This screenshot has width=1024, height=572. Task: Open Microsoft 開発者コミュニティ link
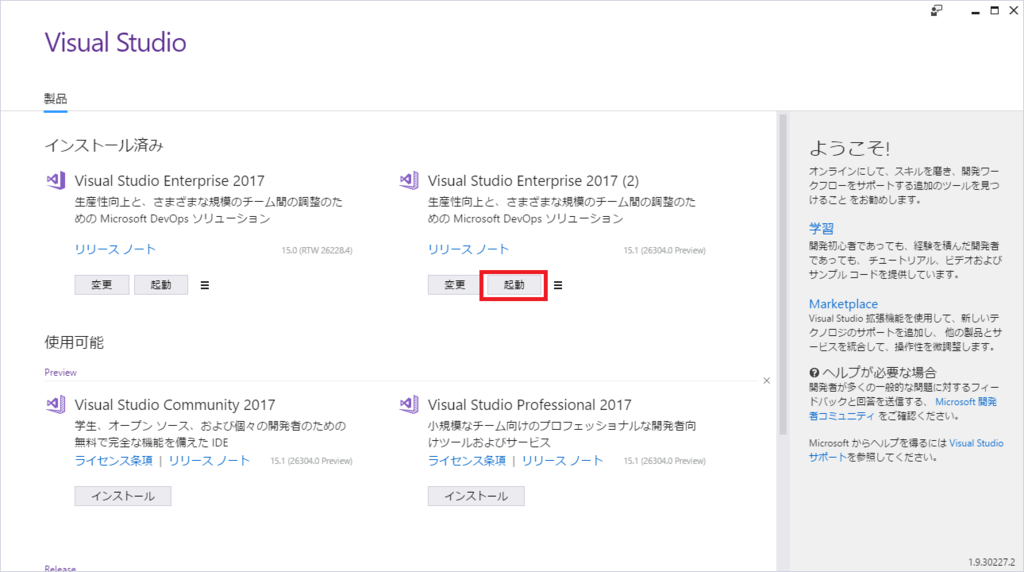pyautogui.click(x=903, y=409)
